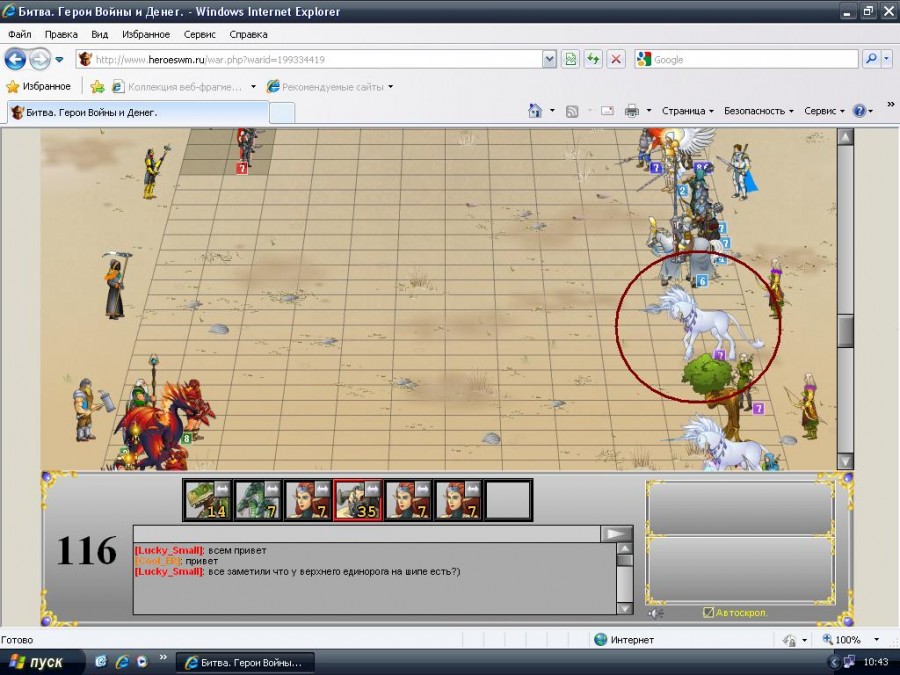Open Коллекция веб-фрагментов favorites link
The width and height of the screenshot is (900, 675).
(x=177, y=87)
